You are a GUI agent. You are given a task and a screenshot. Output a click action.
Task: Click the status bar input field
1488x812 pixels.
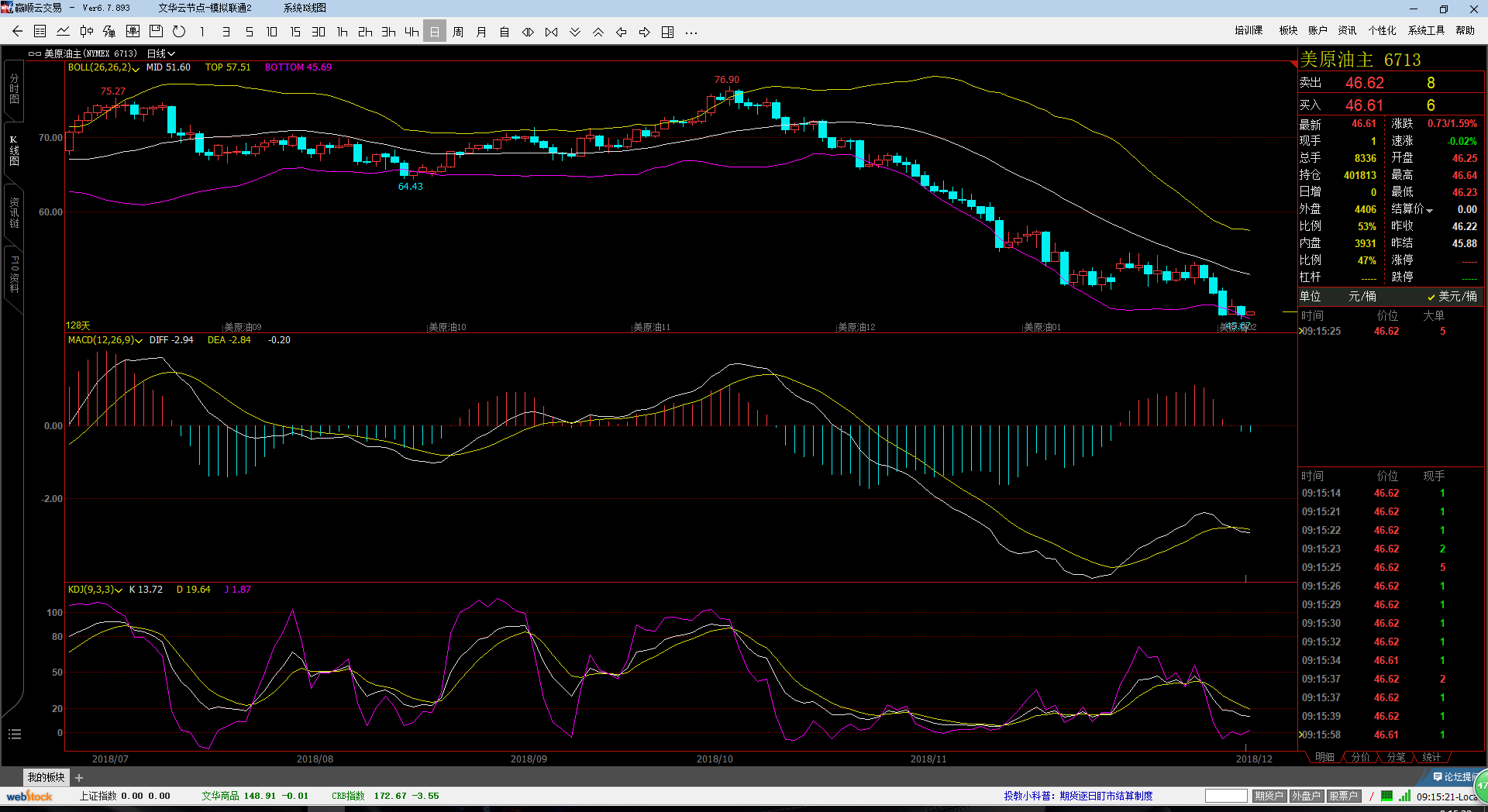(1226, 796)
